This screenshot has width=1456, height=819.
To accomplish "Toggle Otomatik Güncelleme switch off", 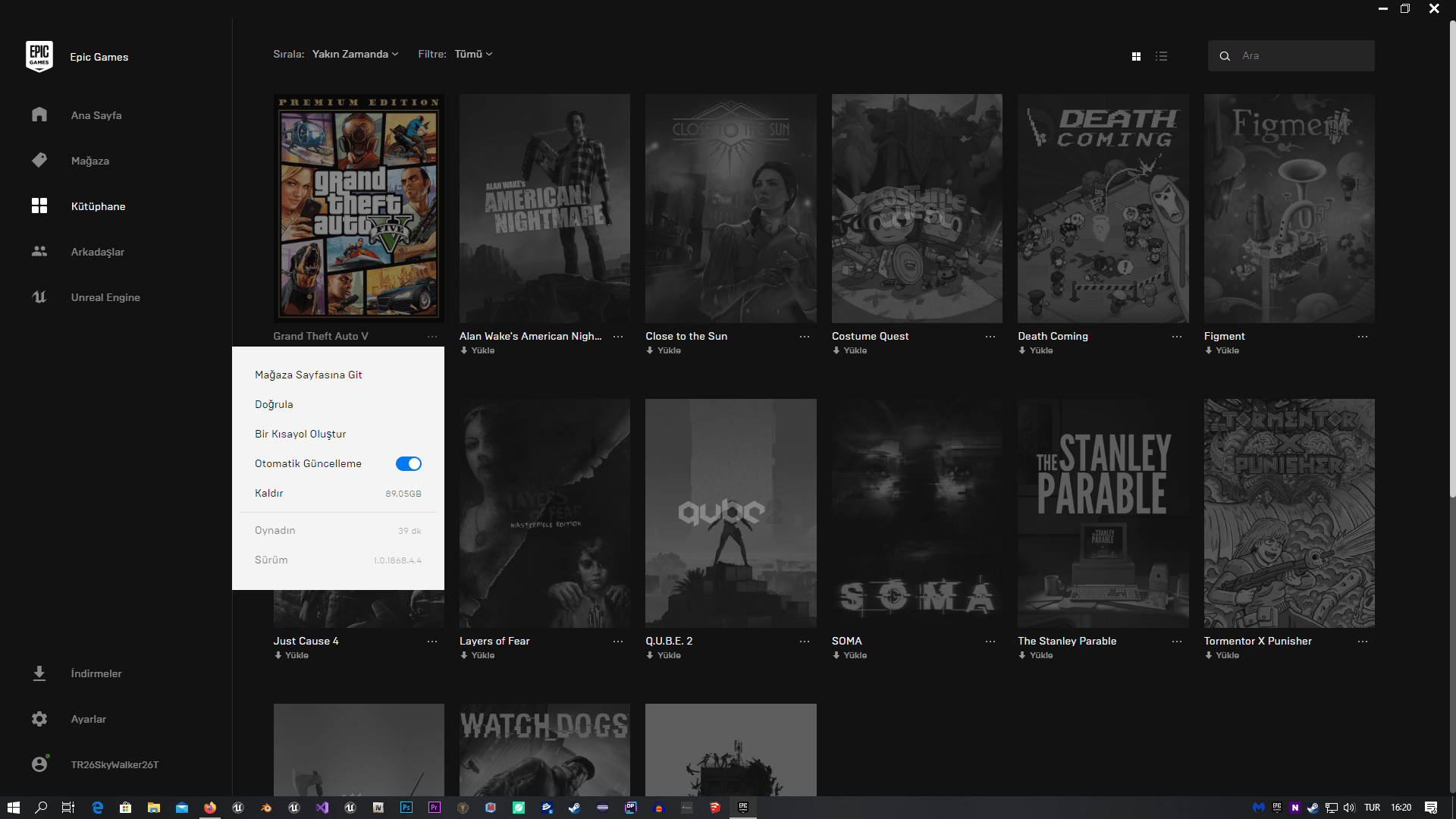I will pos(409,463).
